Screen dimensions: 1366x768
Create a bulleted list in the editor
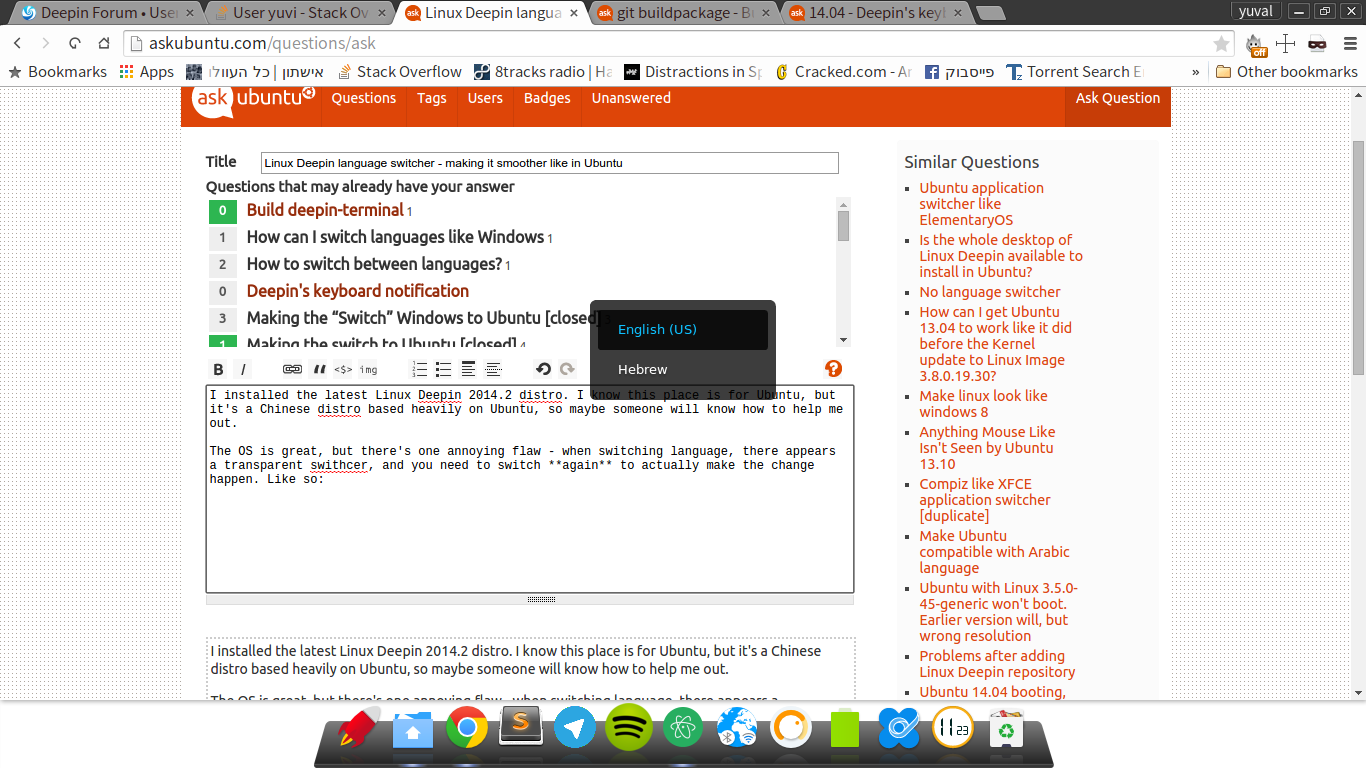coord(443,369)
